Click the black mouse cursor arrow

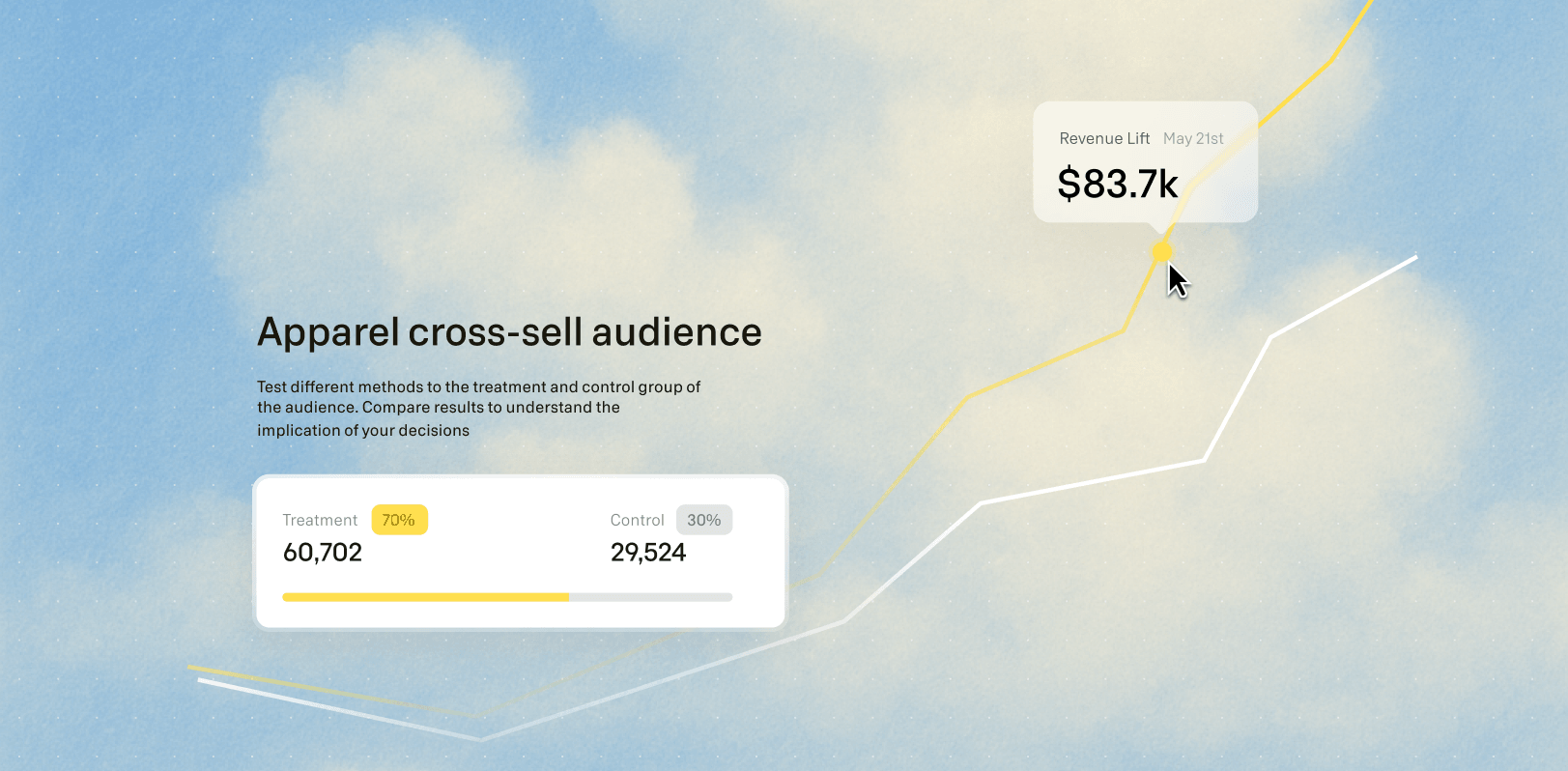(x=1178, y=281)
